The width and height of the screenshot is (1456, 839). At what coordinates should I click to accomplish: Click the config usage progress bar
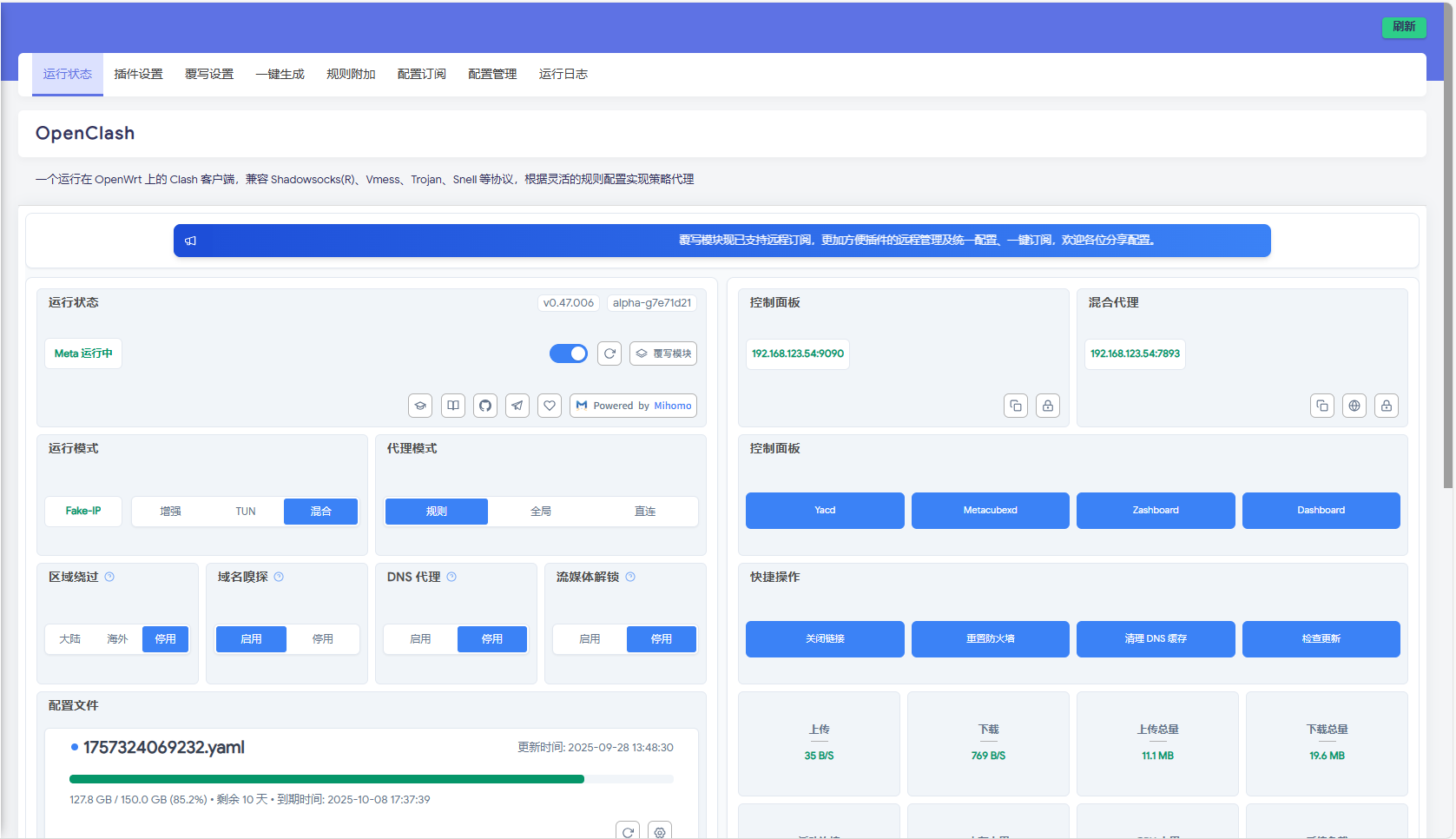[372, 779]
